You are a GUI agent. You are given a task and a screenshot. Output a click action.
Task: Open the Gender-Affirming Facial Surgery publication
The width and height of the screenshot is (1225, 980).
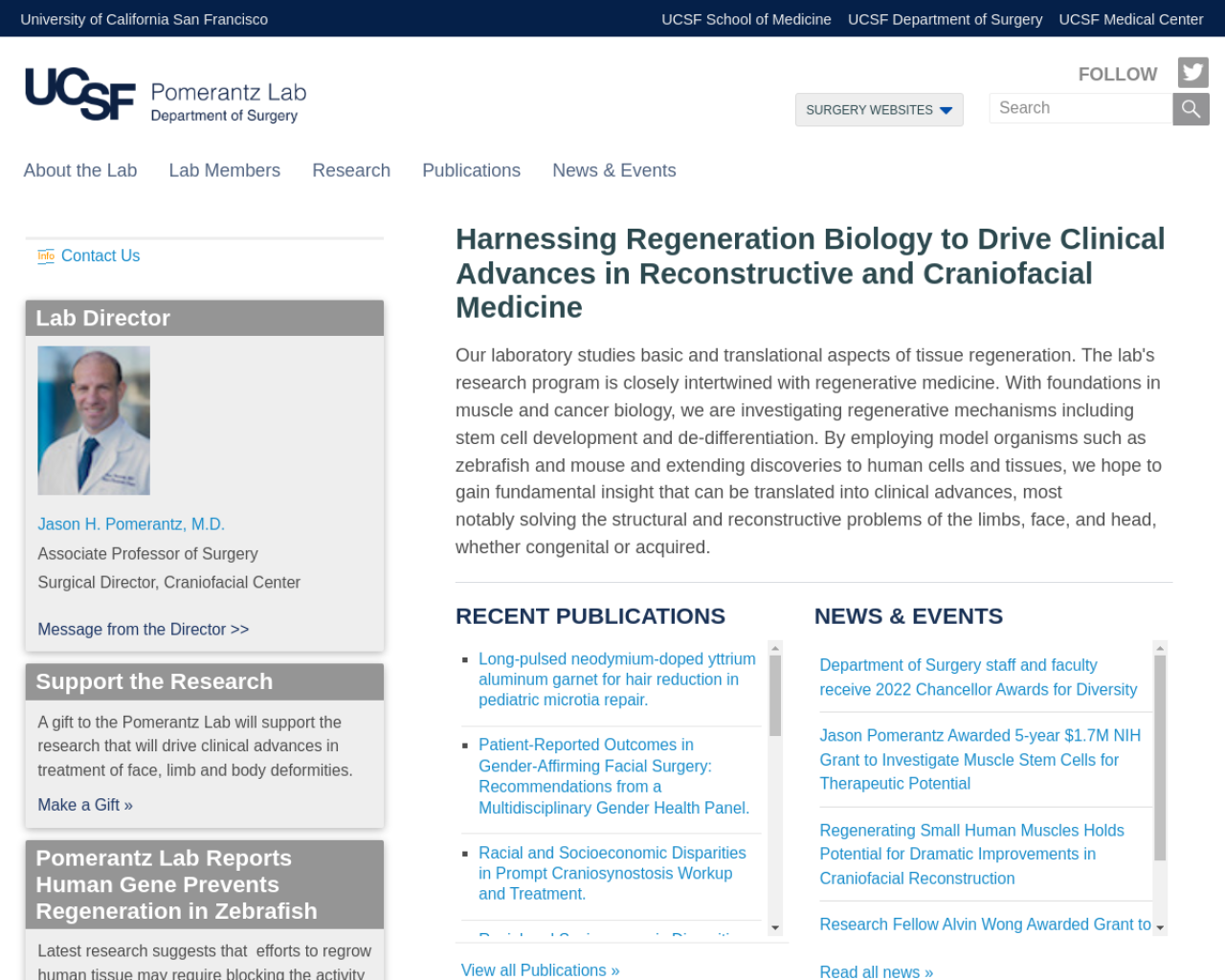pyautogui.click(x=614, y=776)
